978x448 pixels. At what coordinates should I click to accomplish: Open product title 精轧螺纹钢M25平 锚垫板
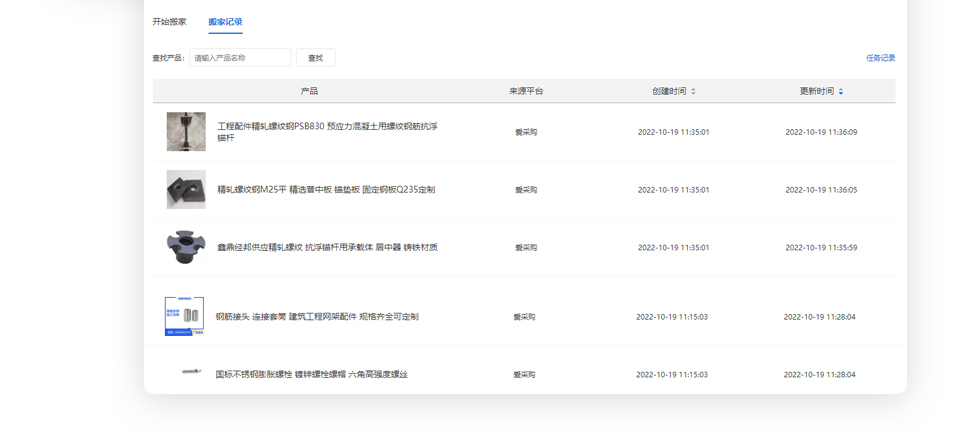[x=326, y=189]
